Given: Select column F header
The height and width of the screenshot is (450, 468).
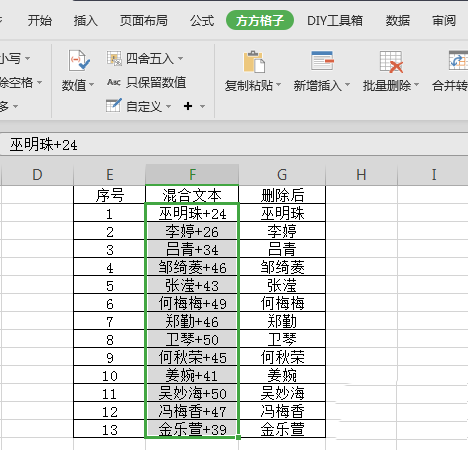Looking at the screenshot, I should coord(192,174).
